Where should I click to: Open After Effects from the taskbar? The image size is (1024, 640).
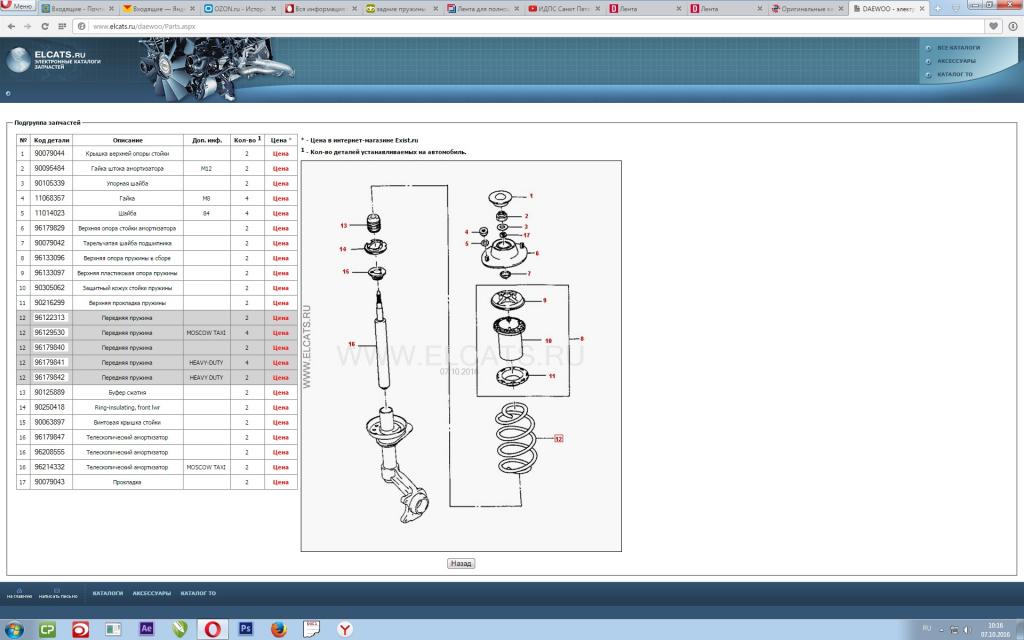146,628
